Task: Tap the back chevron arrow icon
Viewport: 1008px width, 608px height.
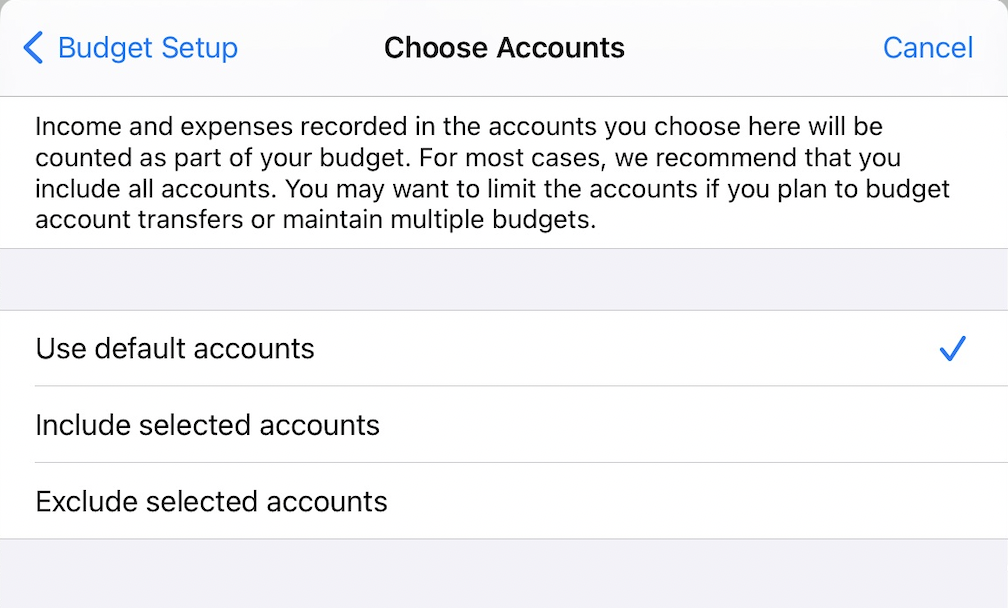Action: 33,47
